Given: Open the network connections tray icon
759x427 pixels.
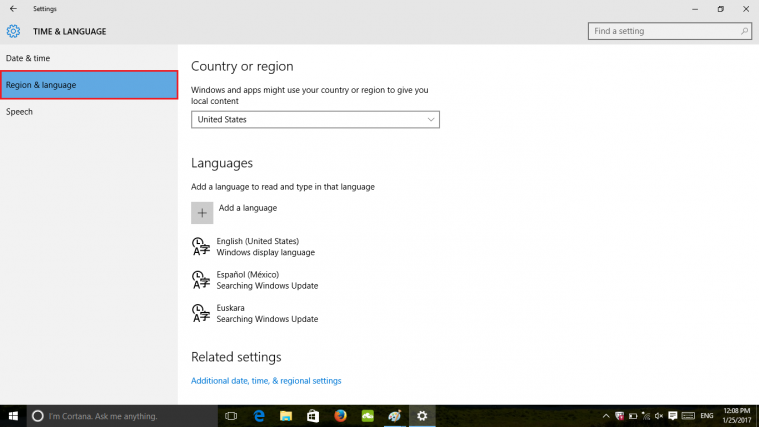Looking at the screenshot, I should 646,416.
